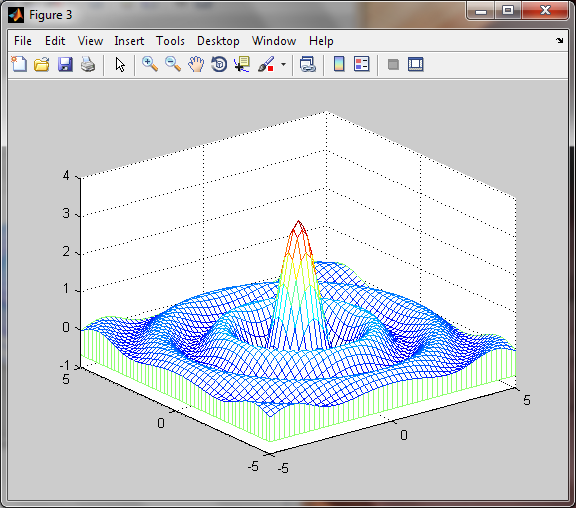Screen dimensions: 576x508
Task: Open a file with the folder icon
Action: coord(42,64)
